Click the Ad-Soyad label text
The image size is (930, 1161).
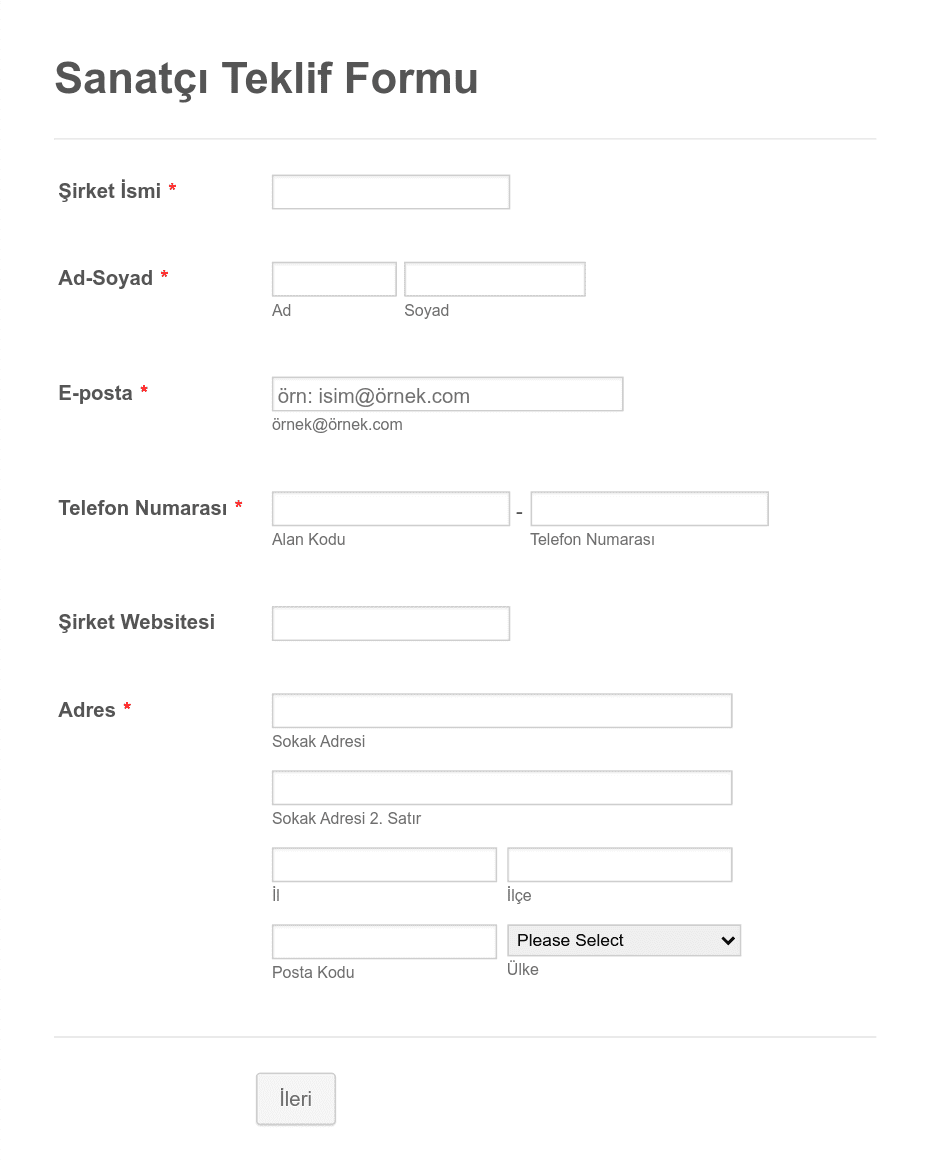[105, 278]
